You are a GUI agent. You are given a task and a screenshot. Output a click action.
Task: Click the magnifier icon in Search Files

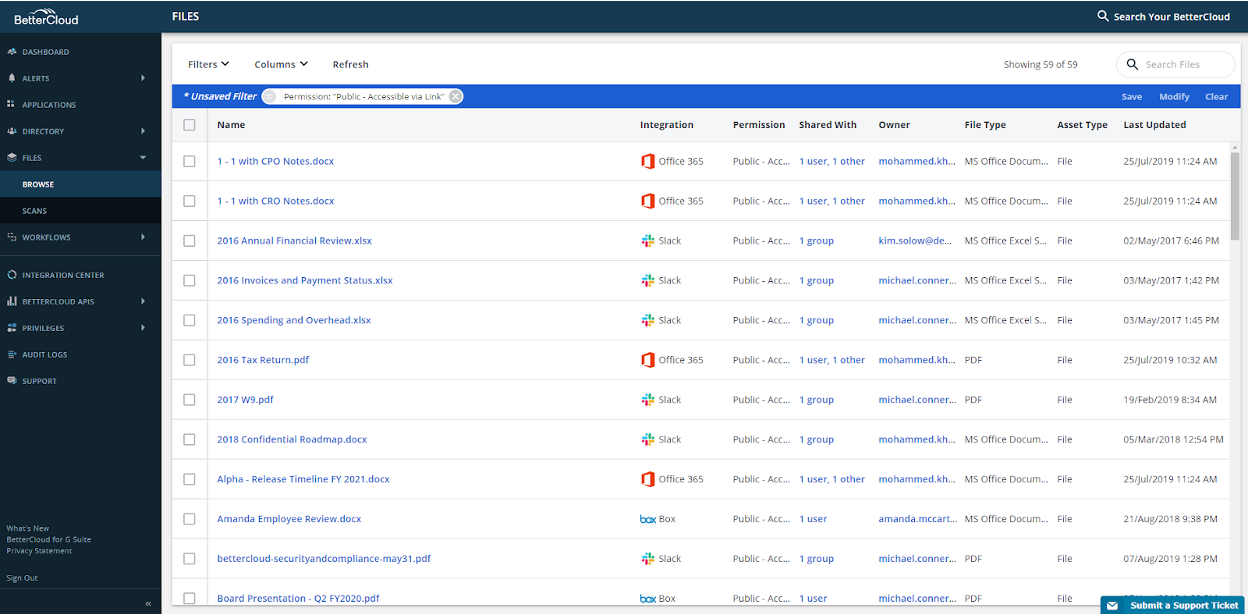tap(1132, 64)
